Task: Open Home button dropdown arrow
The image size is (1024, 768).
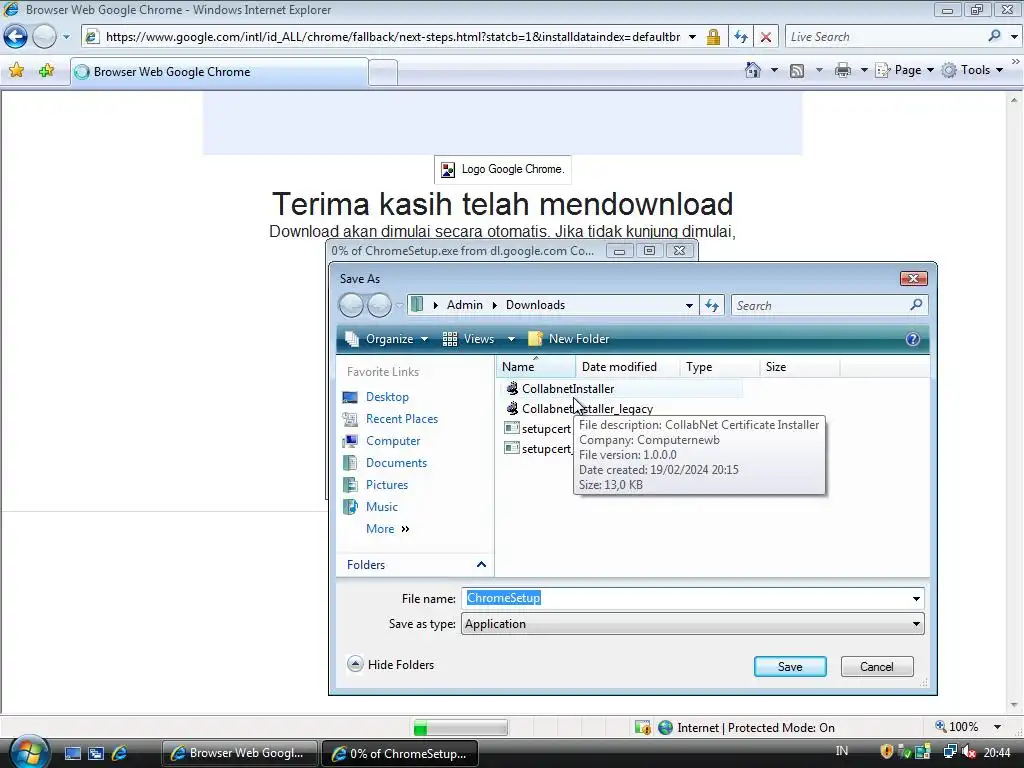Action: tap(775, 70)
